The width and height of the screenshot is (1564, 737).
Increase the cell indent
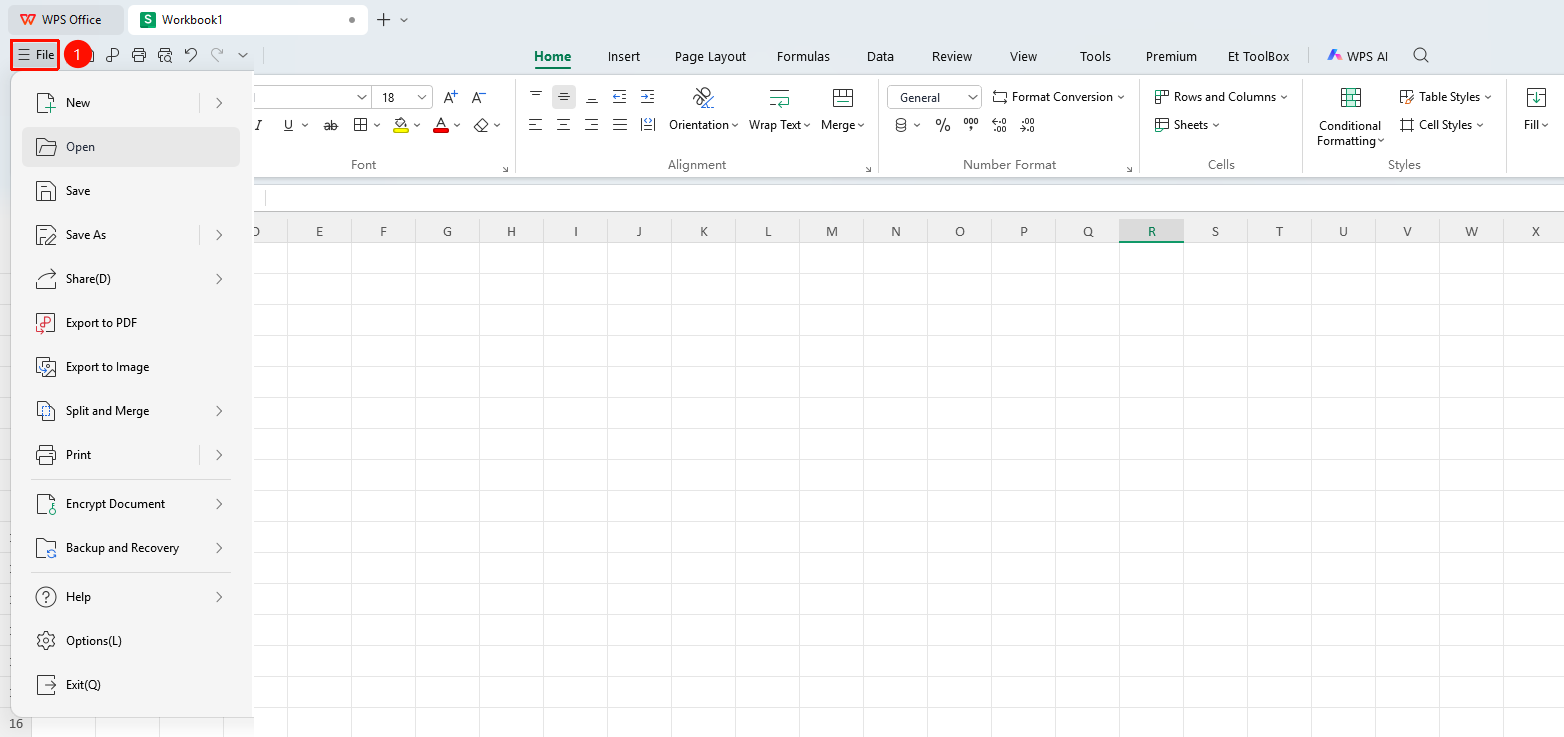647,97
